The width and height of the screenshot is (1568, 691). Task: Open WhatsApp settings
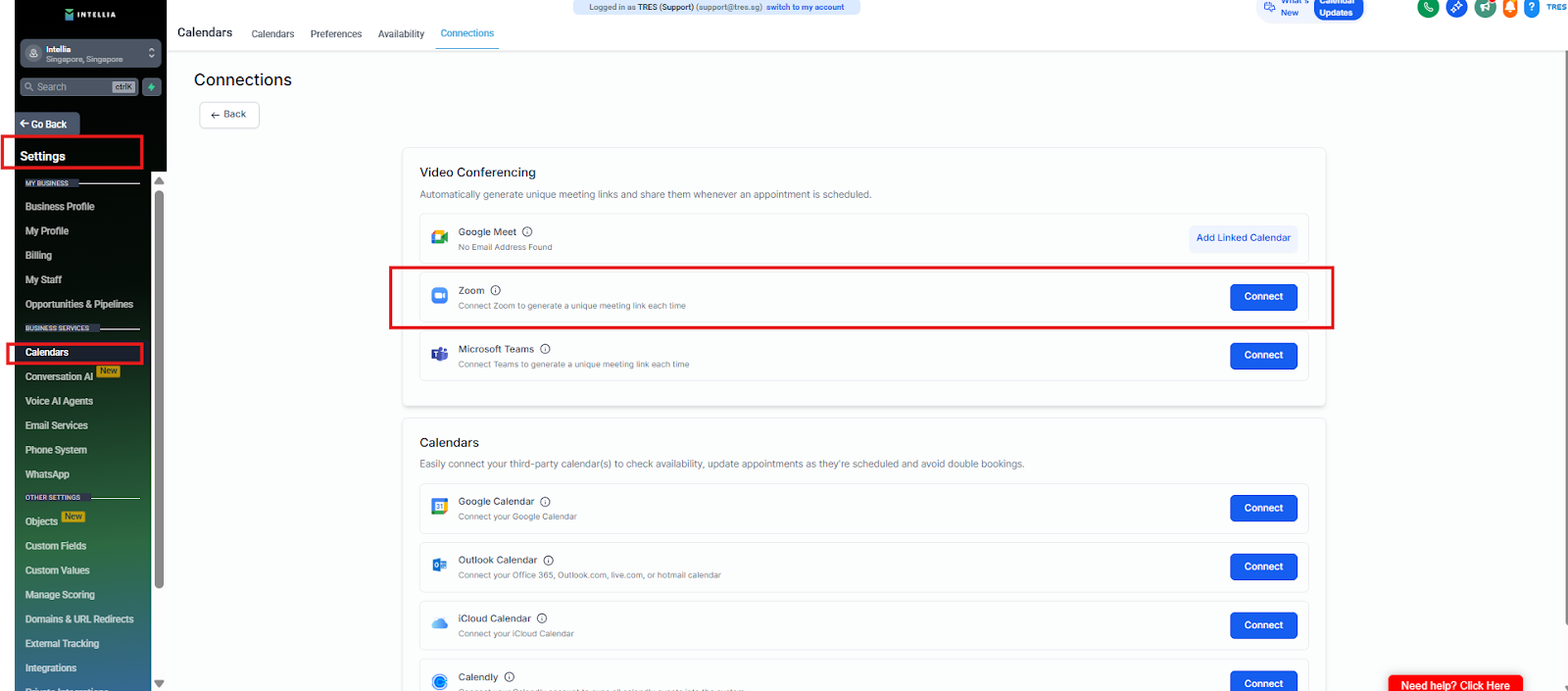[x=47, y=475]
